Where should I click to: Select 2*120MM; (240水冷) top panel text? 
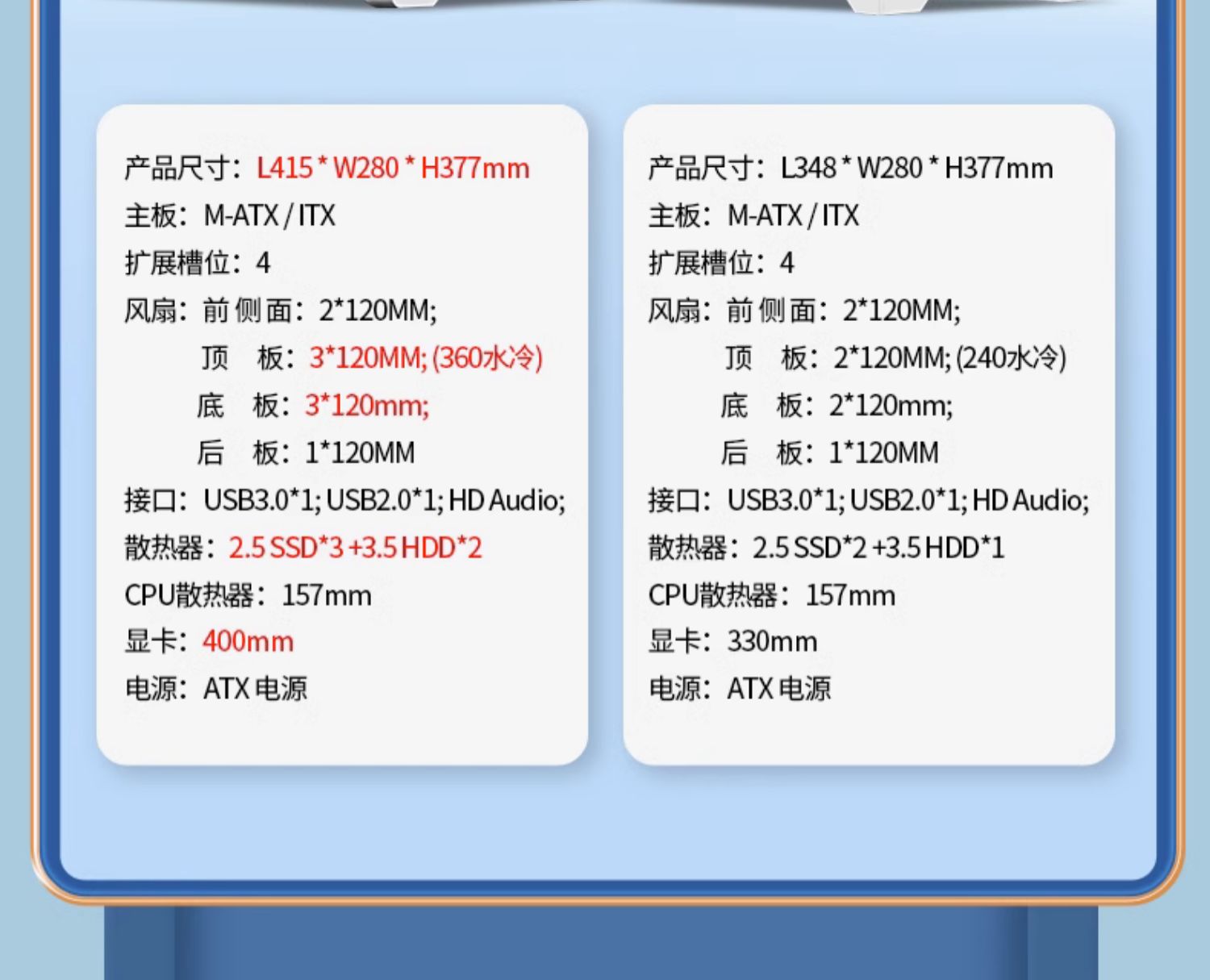pyautogui.click(x=950, y=357)
